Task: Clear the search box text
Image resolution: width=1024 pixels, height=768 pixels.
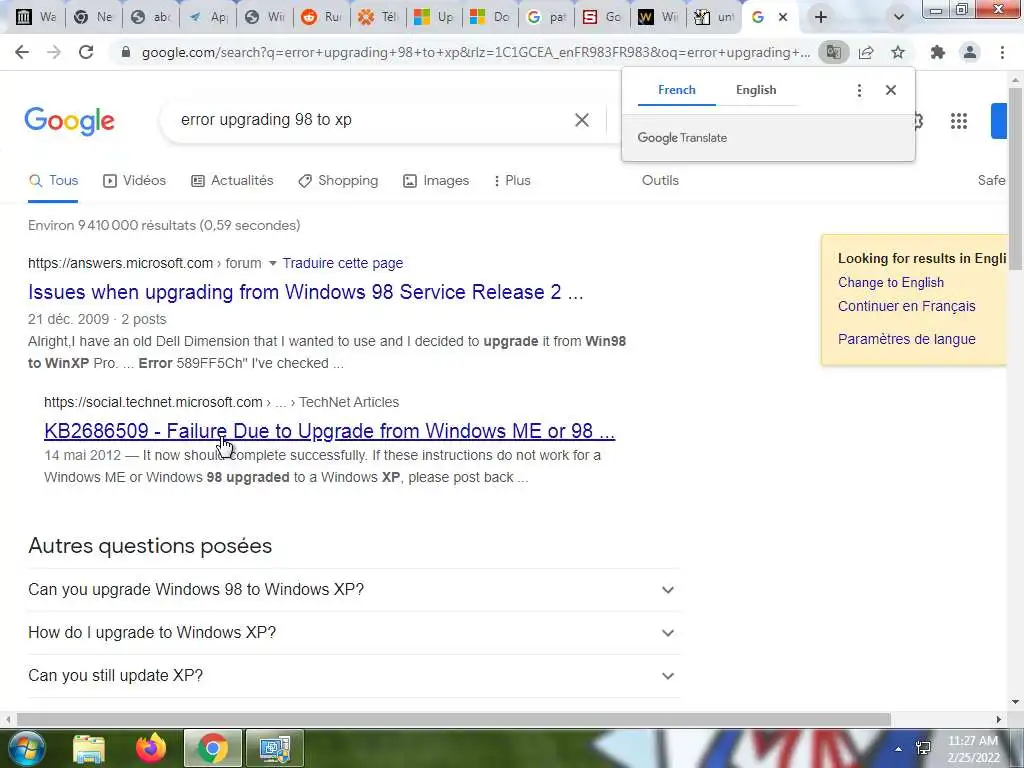Action: [x=582, y=120]
